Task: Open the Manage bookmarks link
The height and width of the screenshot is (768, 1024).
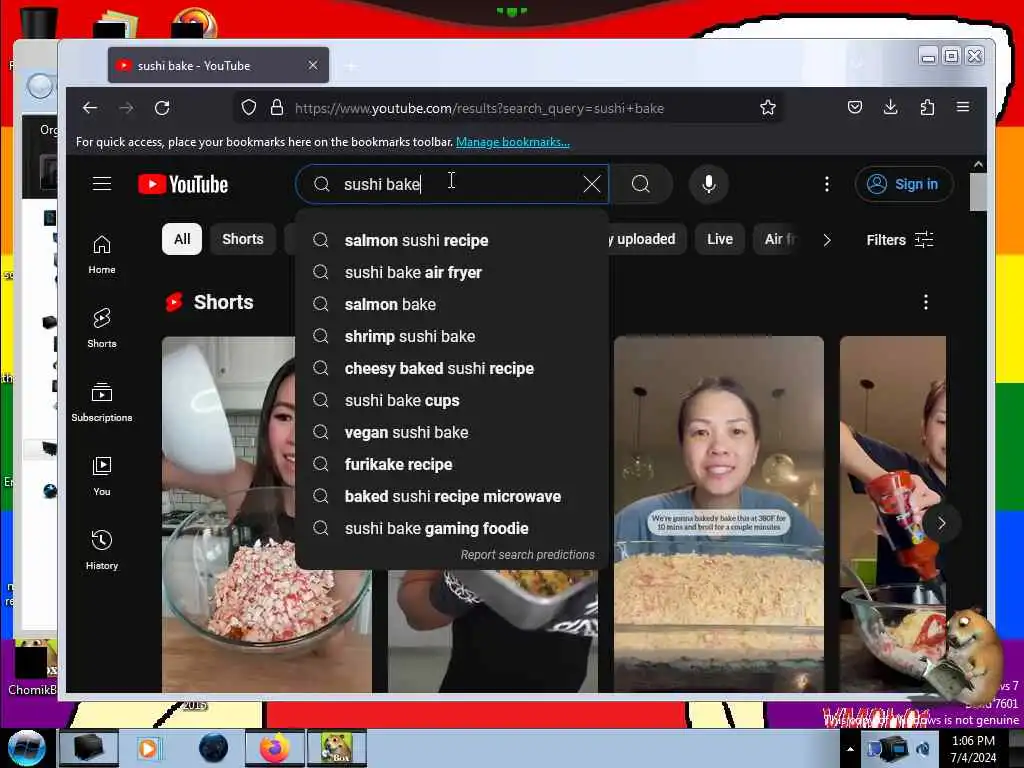Action: click(513, 142)
